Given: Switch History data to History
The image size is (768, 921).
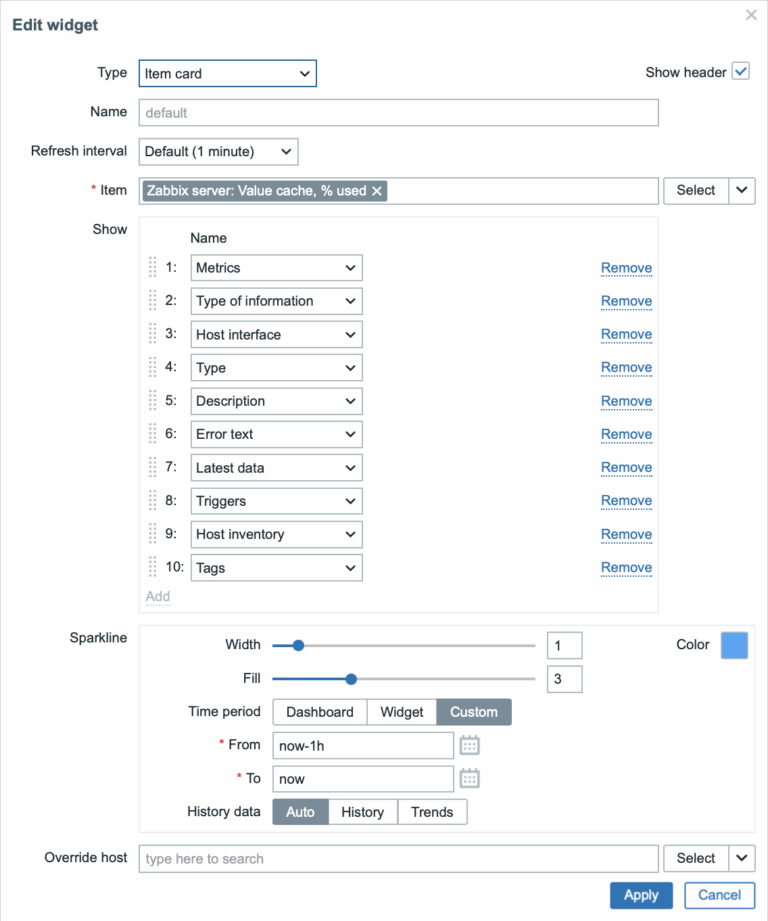Looking at the screenshot, I should pyautogui.click(x=363, y=812).
